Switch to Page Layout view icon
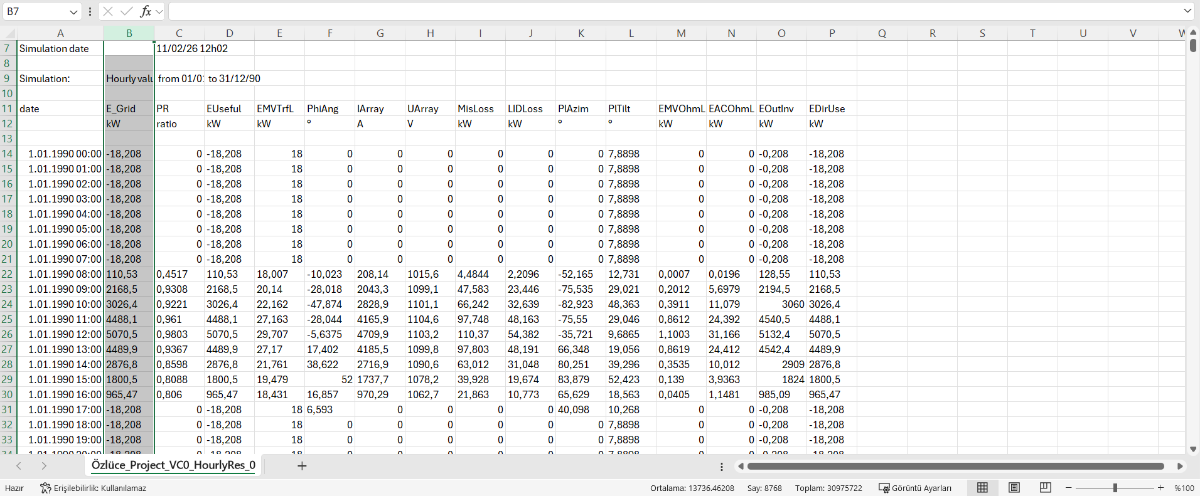 click(x=1013, y=487)
